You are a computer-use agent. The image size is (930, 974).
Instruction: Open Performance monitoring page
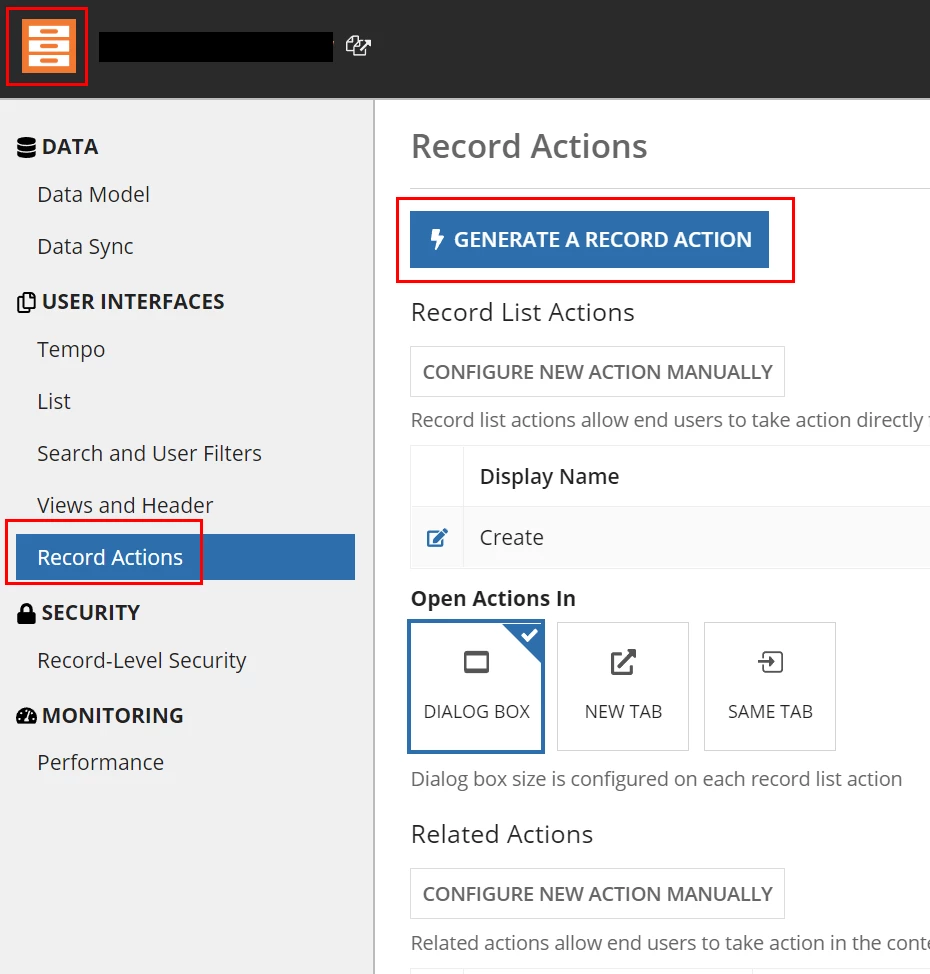101,762
